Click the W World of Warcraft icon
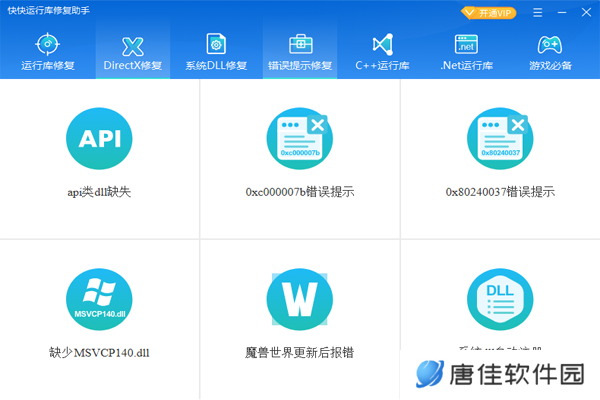Image resolution: width=600 pixels, height=400 pixels. coord(300,299)
